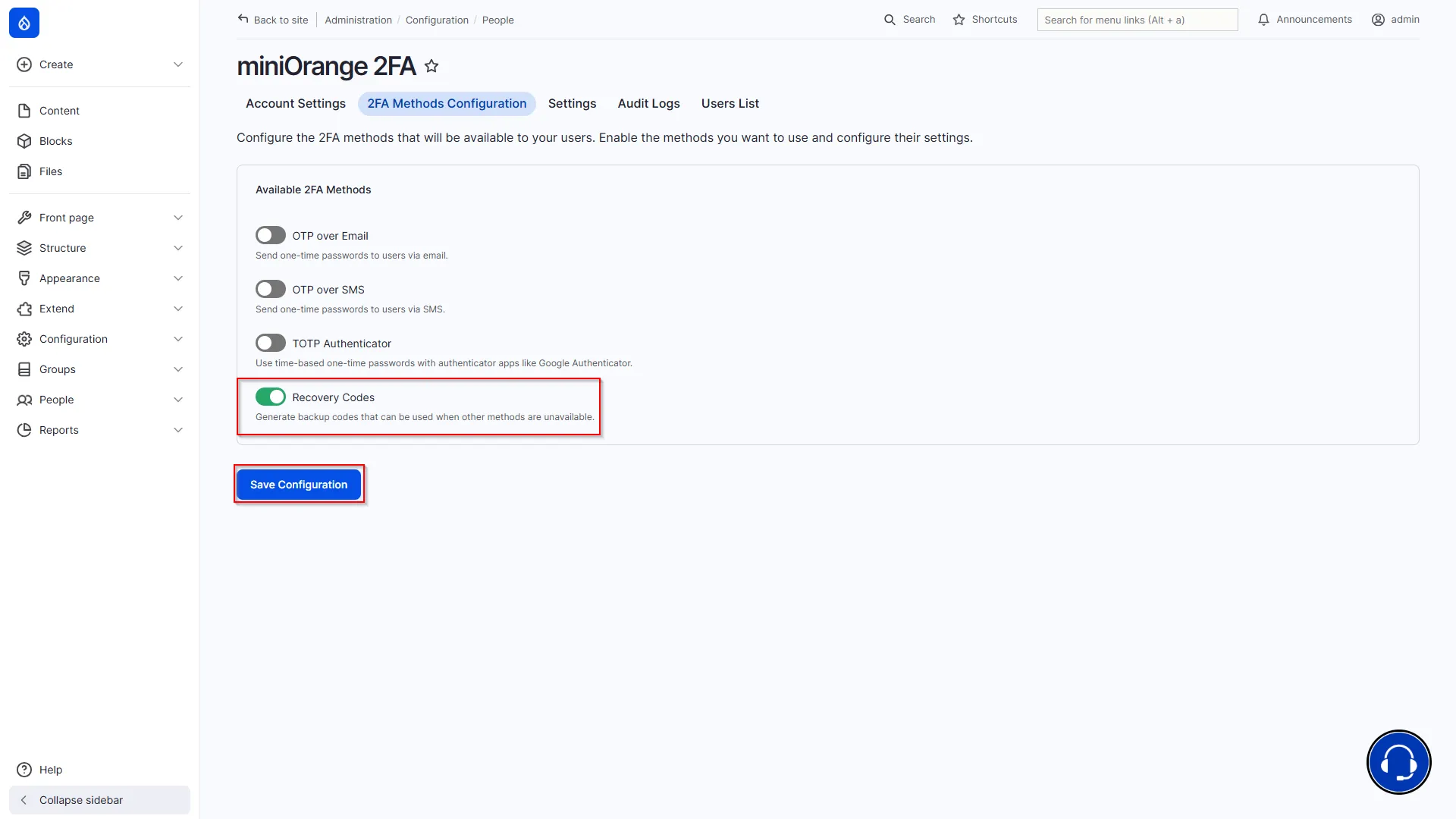Add miniOrange 2FA to shortcuts star

click(431, 66)
